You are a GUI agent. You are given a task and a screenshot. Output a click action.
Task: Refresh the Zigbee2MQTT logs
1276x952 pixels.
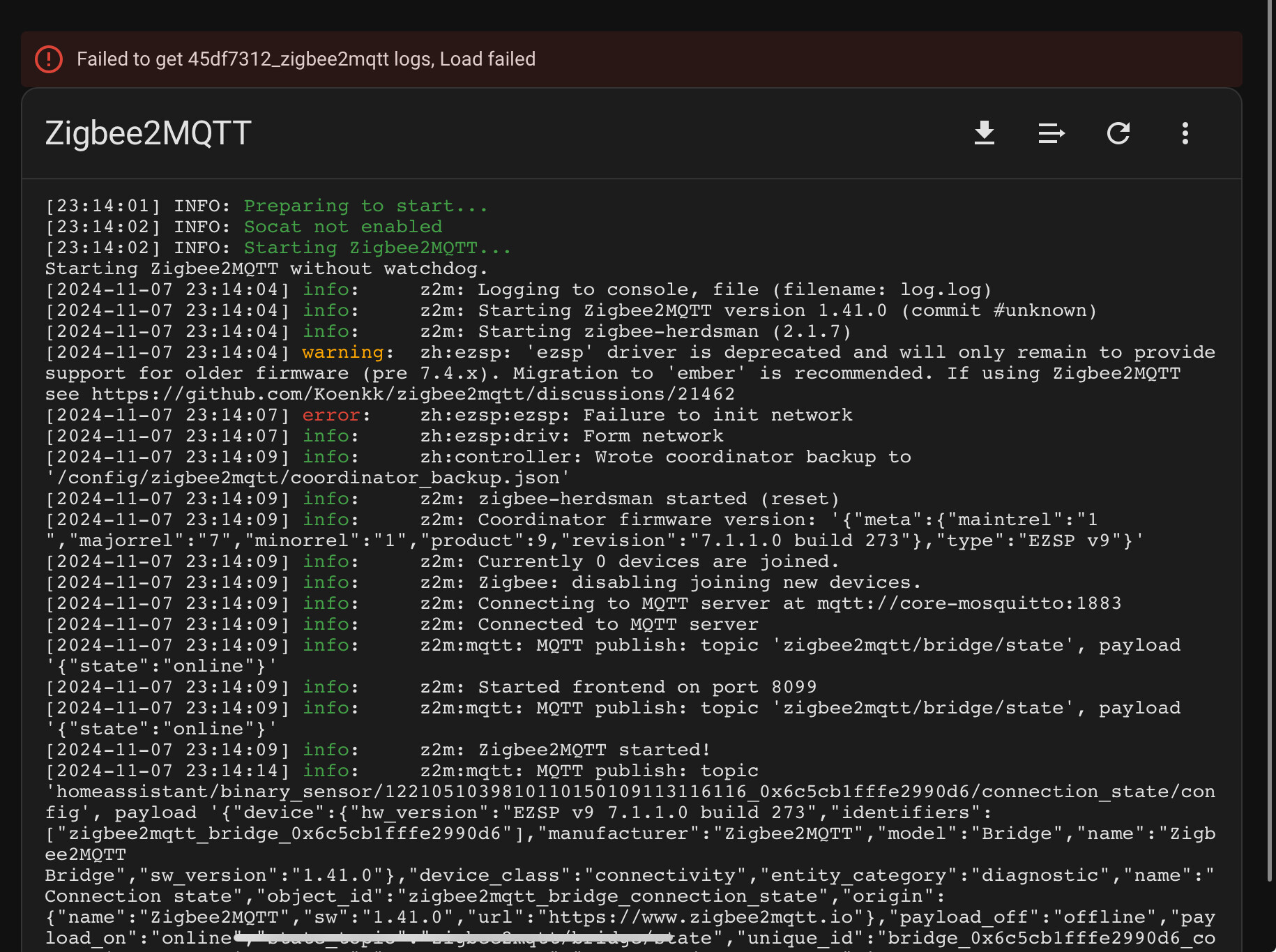pos(1118,133)
